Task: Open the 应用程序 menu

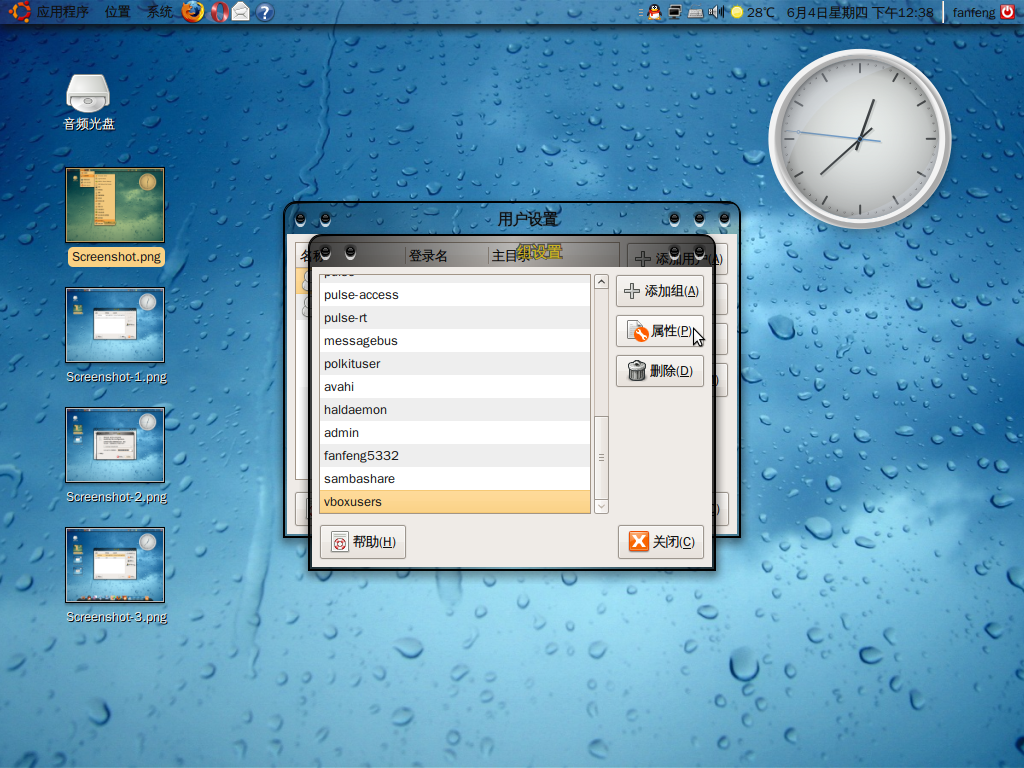Action: click(x=62, y=12)
